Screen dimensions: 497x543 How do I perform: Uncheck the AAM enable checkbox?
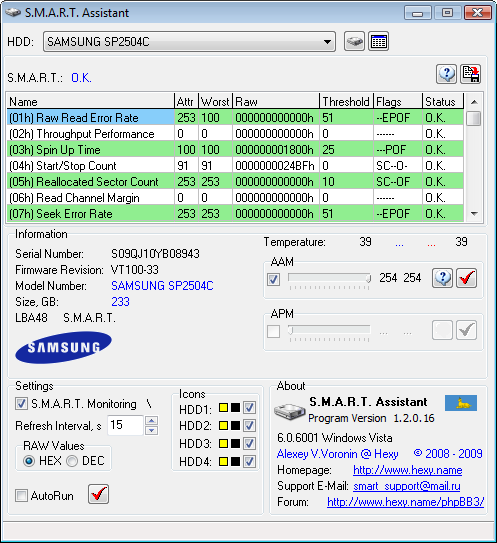coord(274,279)
